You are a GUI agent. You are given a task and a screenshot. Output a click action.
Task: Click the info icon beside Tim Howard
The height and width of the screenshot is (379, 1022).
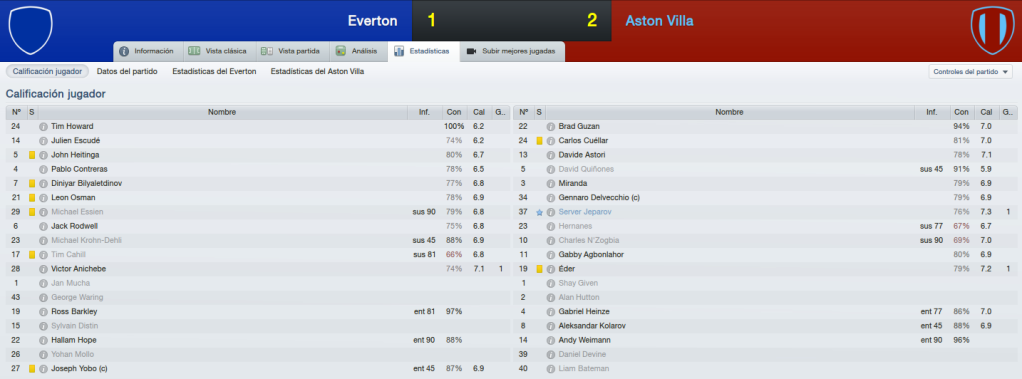(43, 127)
